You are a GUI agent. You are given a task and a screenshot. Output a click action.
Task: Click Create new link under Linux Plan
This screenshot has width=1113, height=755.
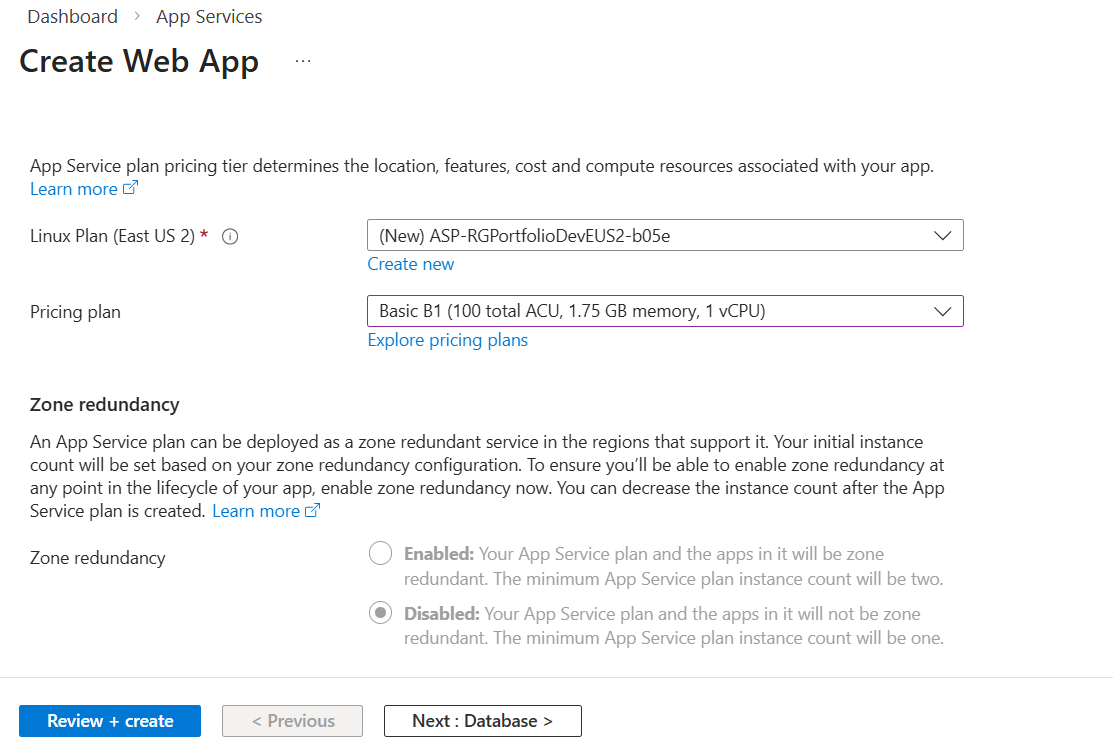[x=410, y=264]
